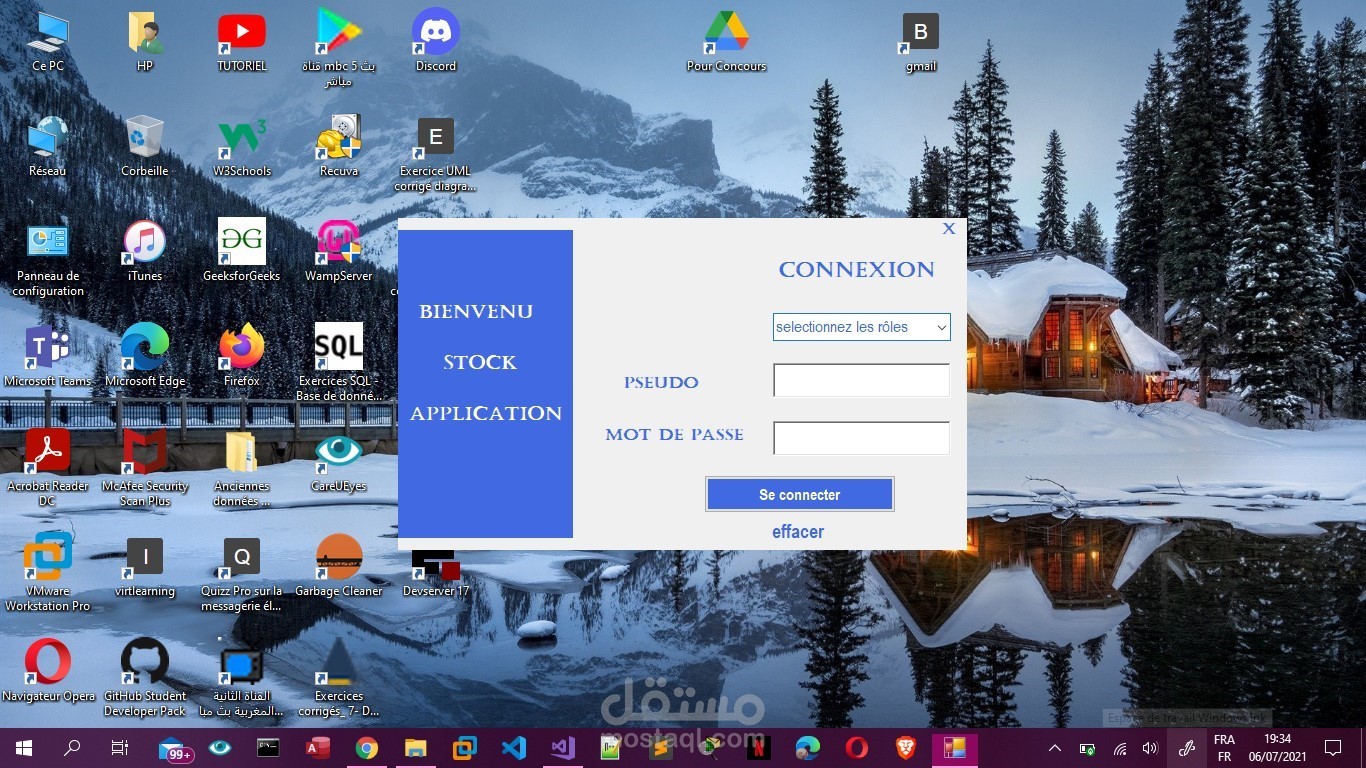Image resolution: width=1366 pixels, height=768 pixels.
Task: Select the Pour Concours Drive shortcut
Action: click(x=727, y=42)
